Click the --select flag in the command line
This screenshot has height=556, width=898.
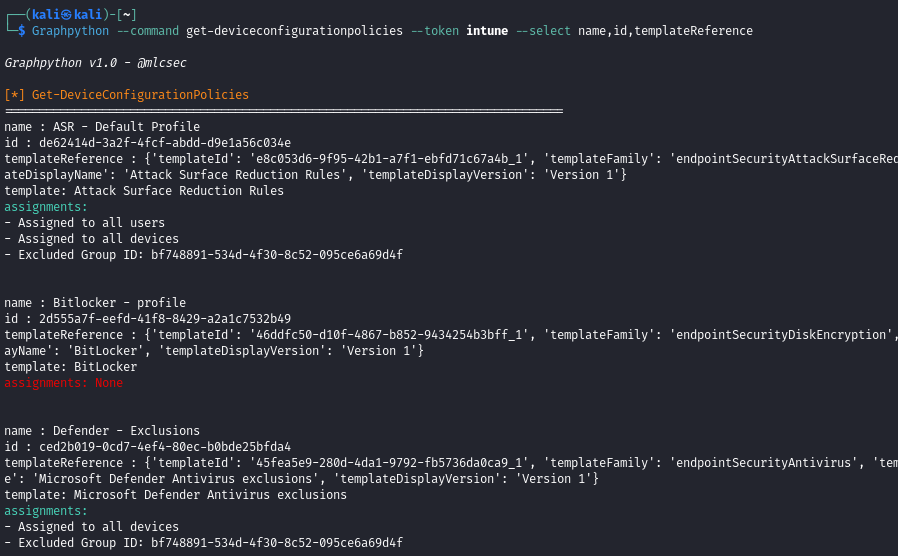(x=543, y=31)
